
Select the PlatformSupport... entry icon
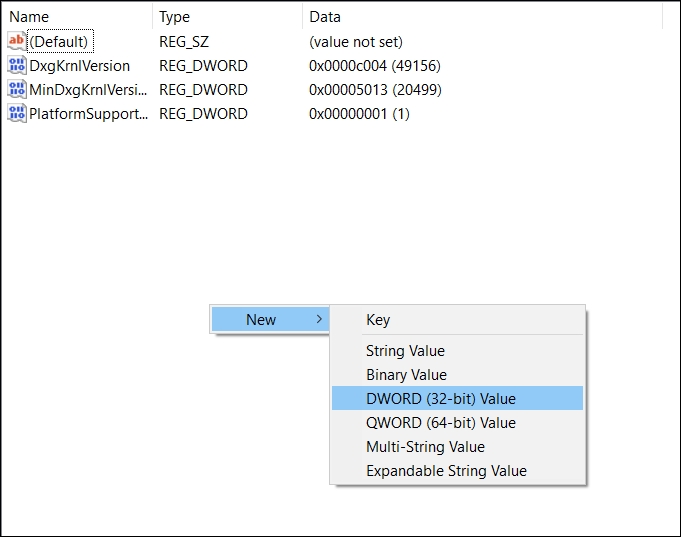[x=17, y=113]
